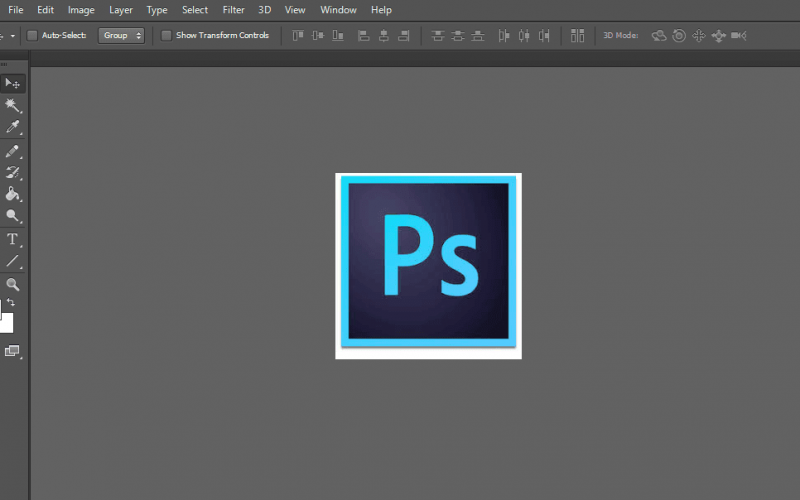
Task: Distribute horizontal centers of layers
Action: [x=524, y=35]
